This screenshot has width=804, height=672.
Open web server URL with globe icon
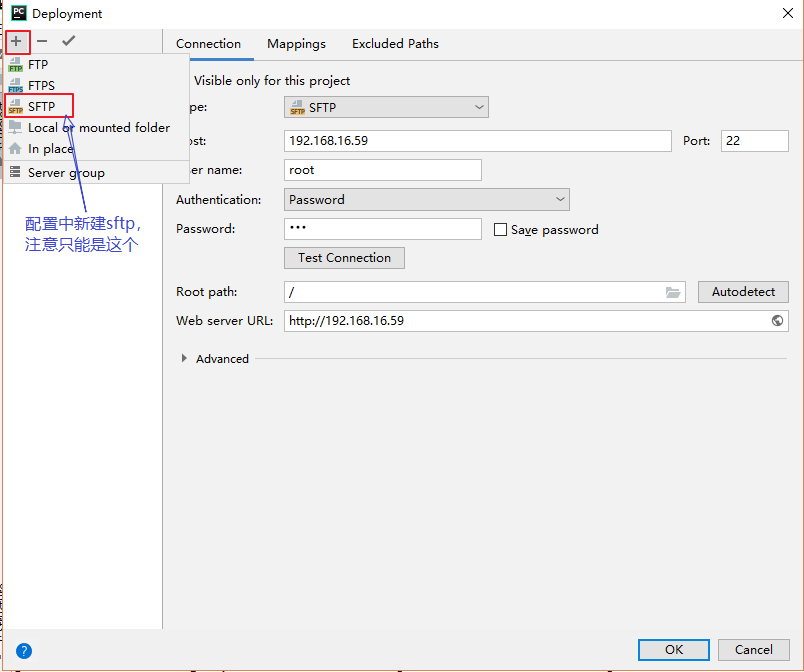777,321
